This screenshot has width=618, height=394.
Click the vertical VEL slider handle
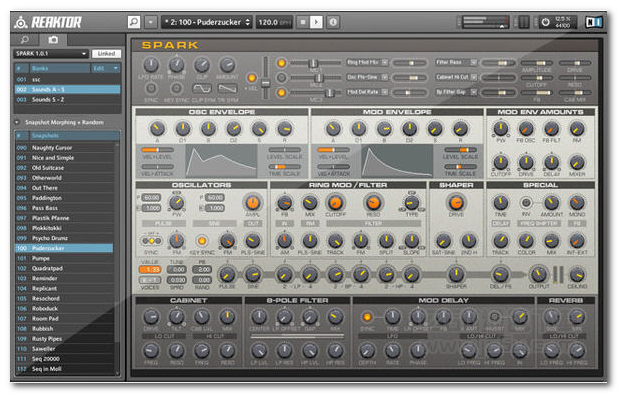pos(266,84)
